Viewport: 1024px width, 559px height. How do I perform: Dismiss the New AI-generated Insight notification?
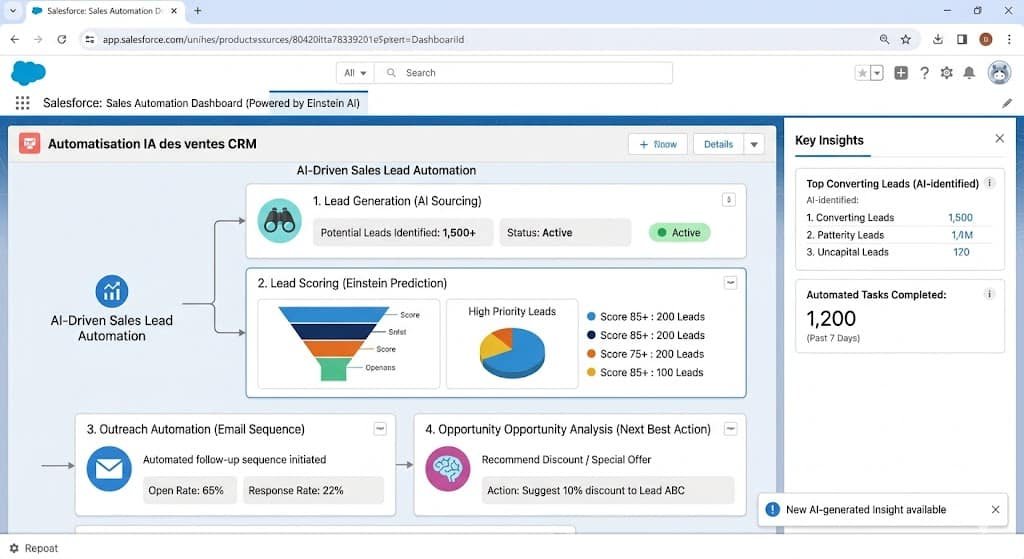pos(995,509)
